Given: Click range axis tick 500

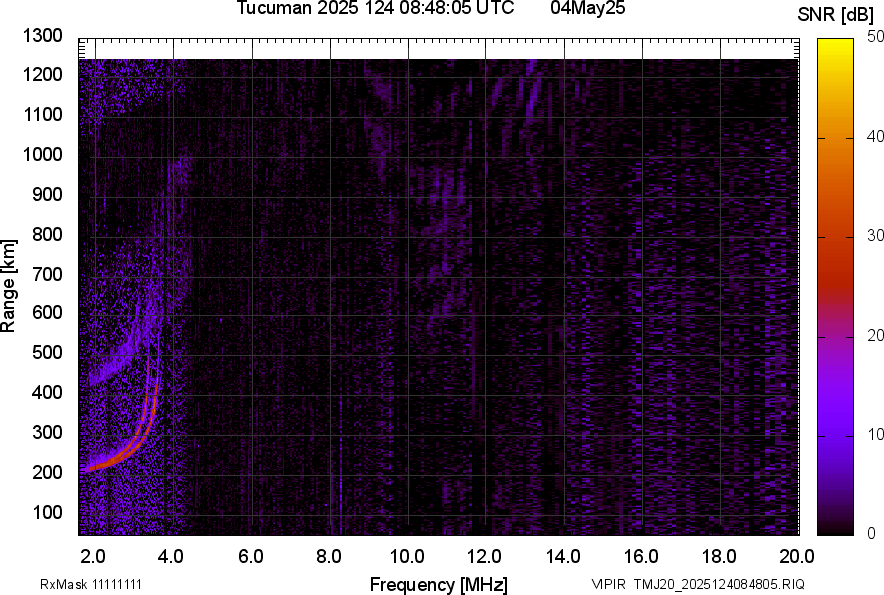Looking at the screenshot, I should coord(47,352).
